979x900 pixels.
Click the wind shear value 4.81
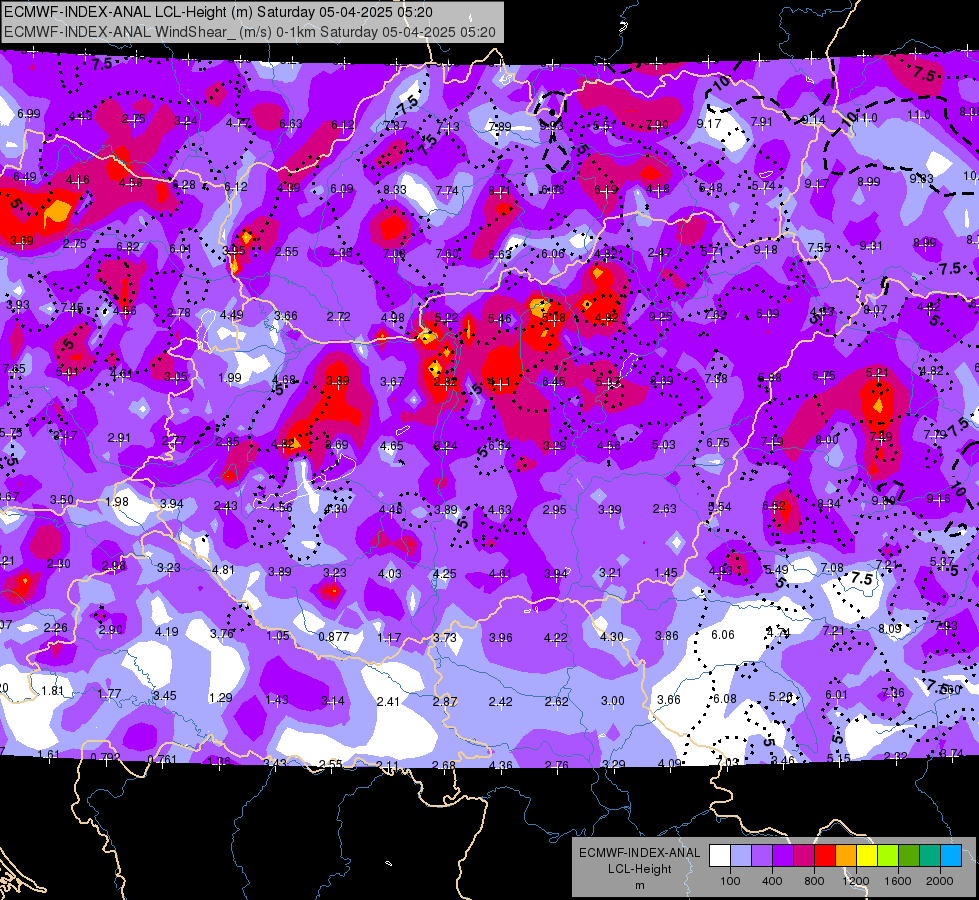pos(223,570)
